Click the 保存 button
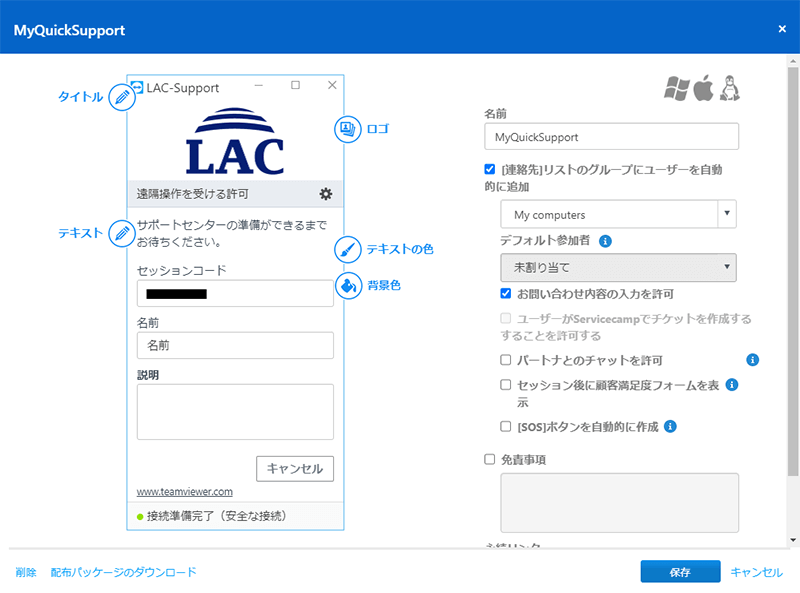The height and width of the screenshot is (593, 800). (681, 572)
